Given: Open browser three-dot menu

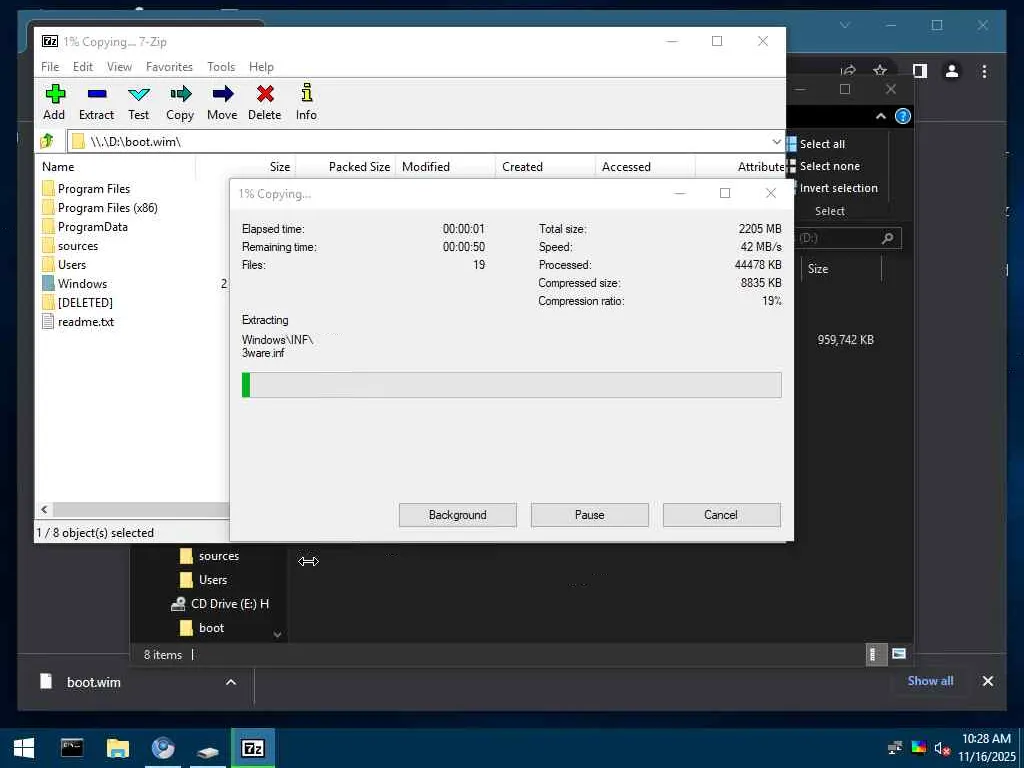Looking at the screenshot, I should click(x=984, y=71).
